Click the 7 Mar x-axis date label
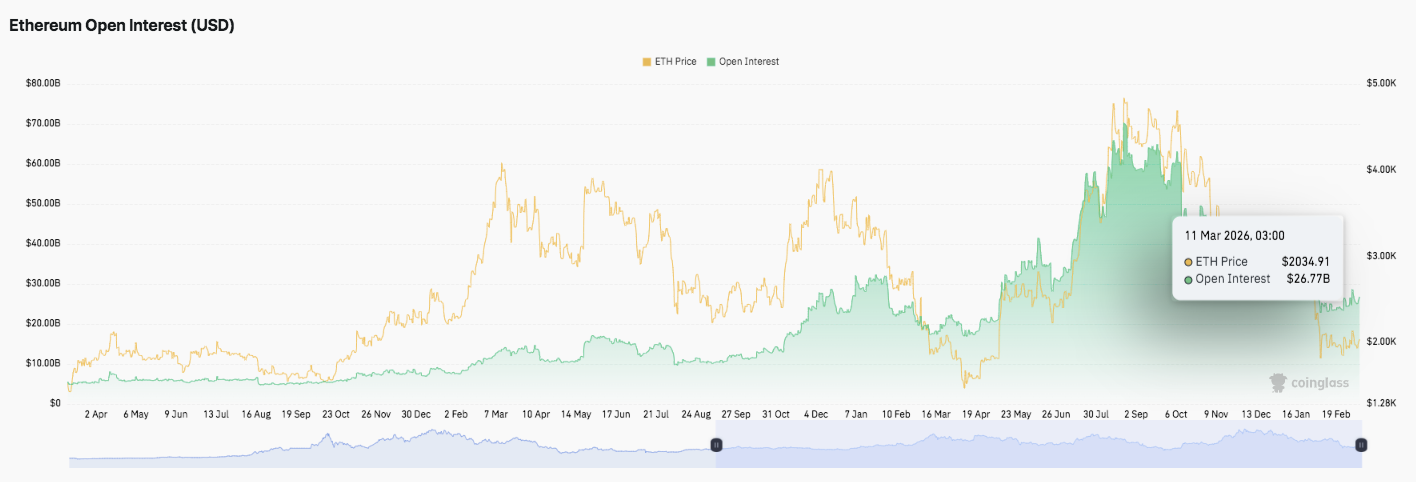The width and height of the screenshot is (1416, 482). [495, 413]
